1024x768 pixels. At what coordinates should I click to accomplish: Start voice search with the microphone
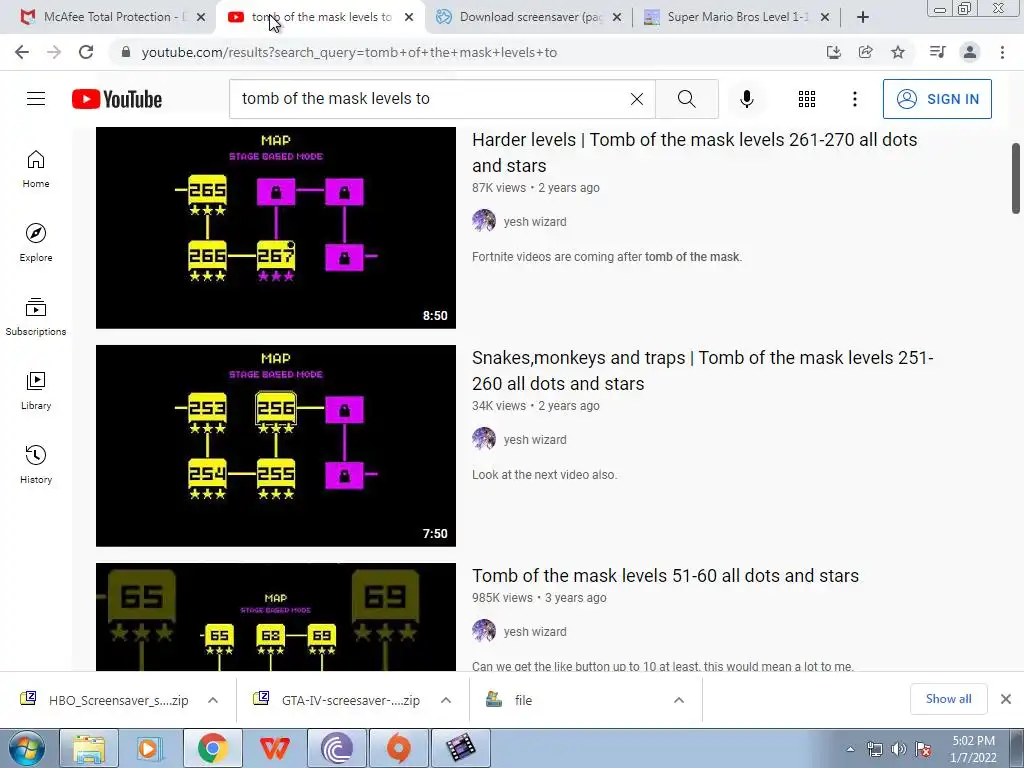pyautogui.click(x=746, y=99)
